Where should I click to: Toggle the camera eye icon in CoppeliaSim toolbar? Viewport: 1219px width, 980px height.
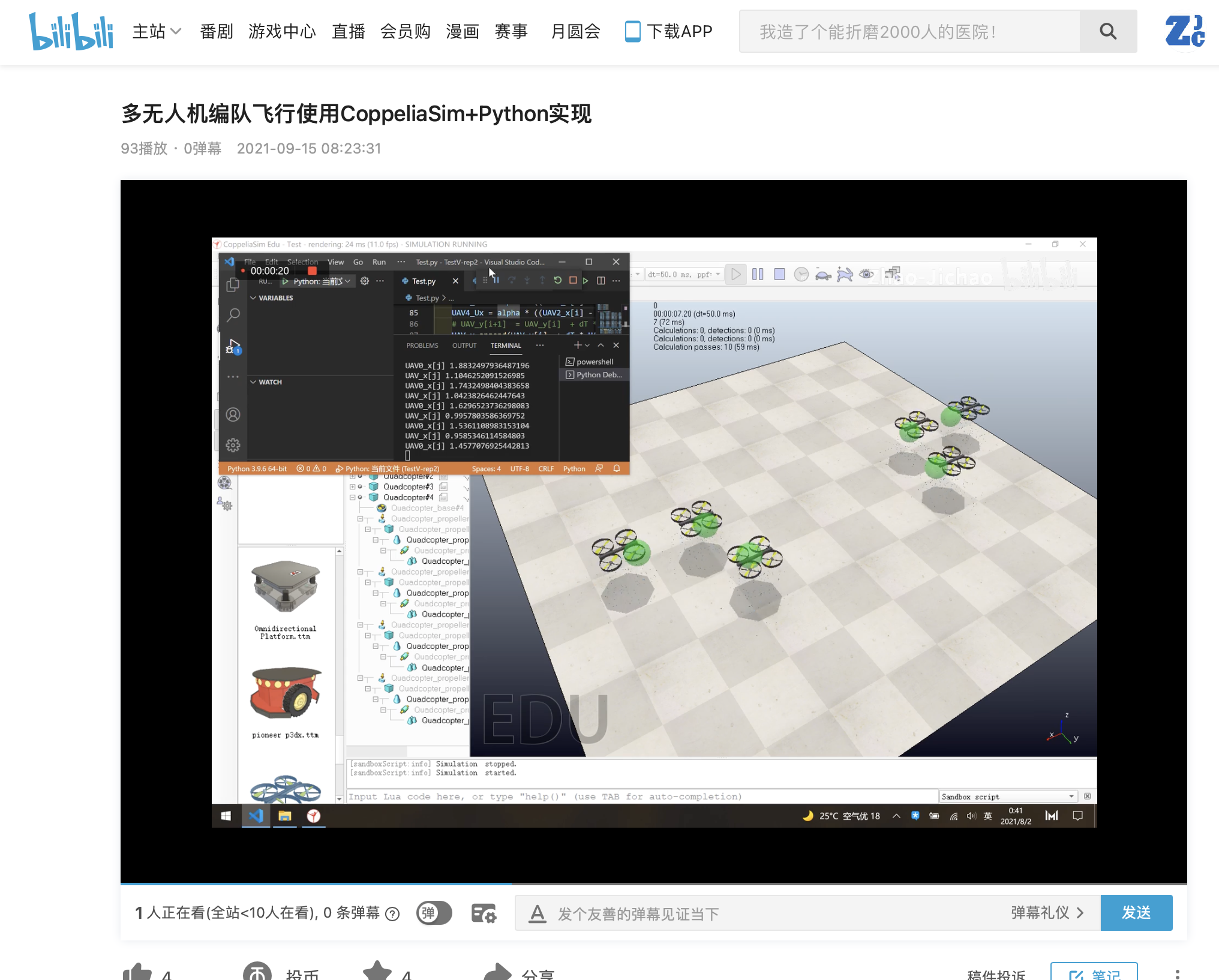point(867,275)
